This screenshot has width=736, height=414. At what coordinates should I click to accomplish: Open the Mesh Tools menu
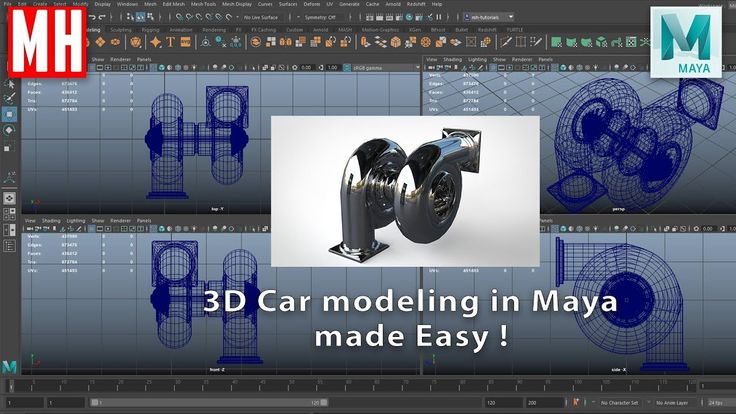pyautogui.click(x=203, y=4)
